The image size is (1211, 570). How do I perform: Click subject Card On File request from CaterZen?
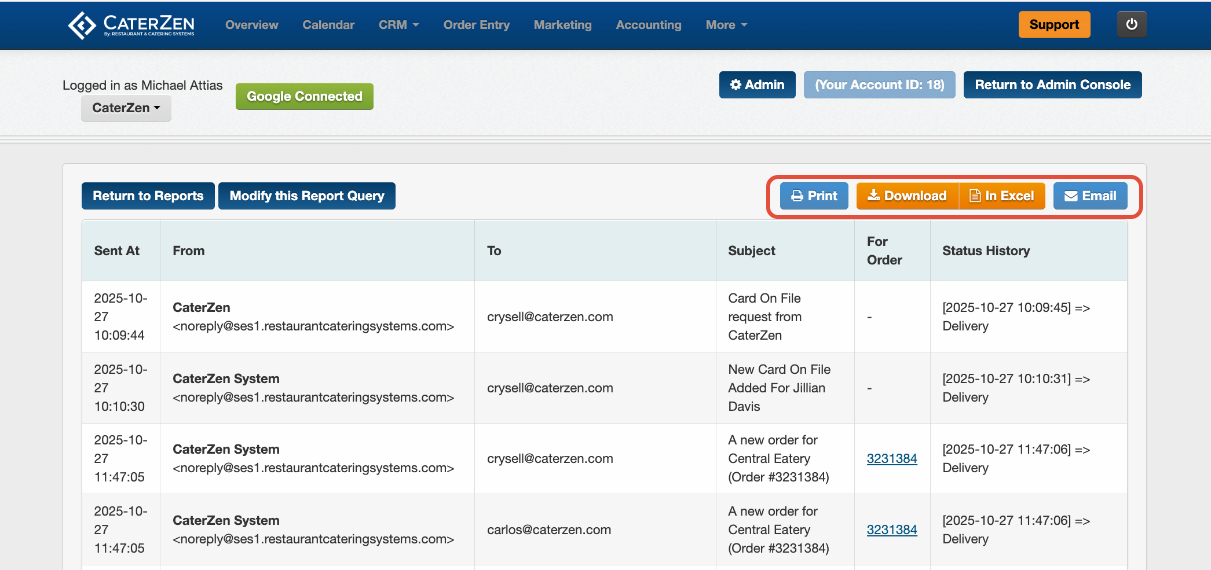coord(765,317)
